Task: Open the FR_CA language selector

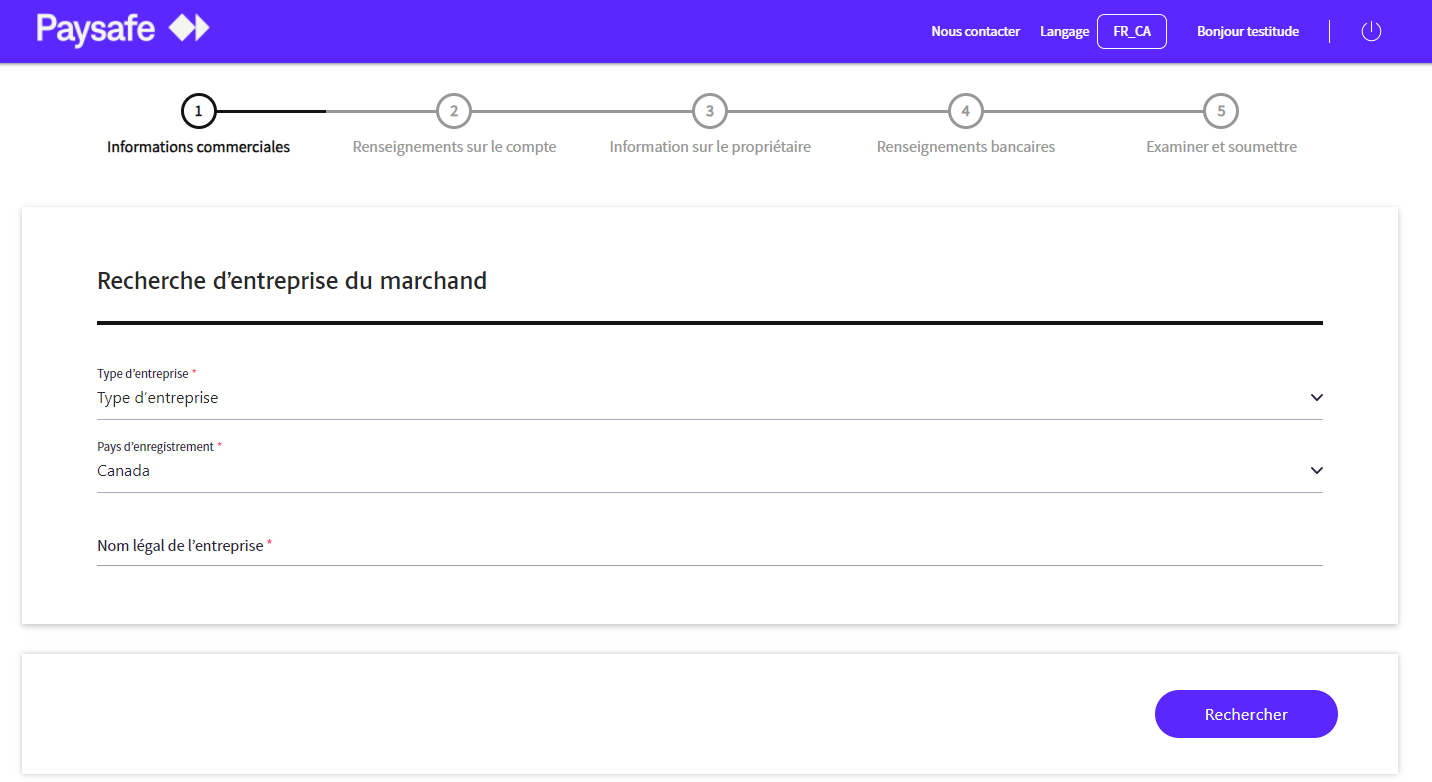Action: pos(1132,31)
